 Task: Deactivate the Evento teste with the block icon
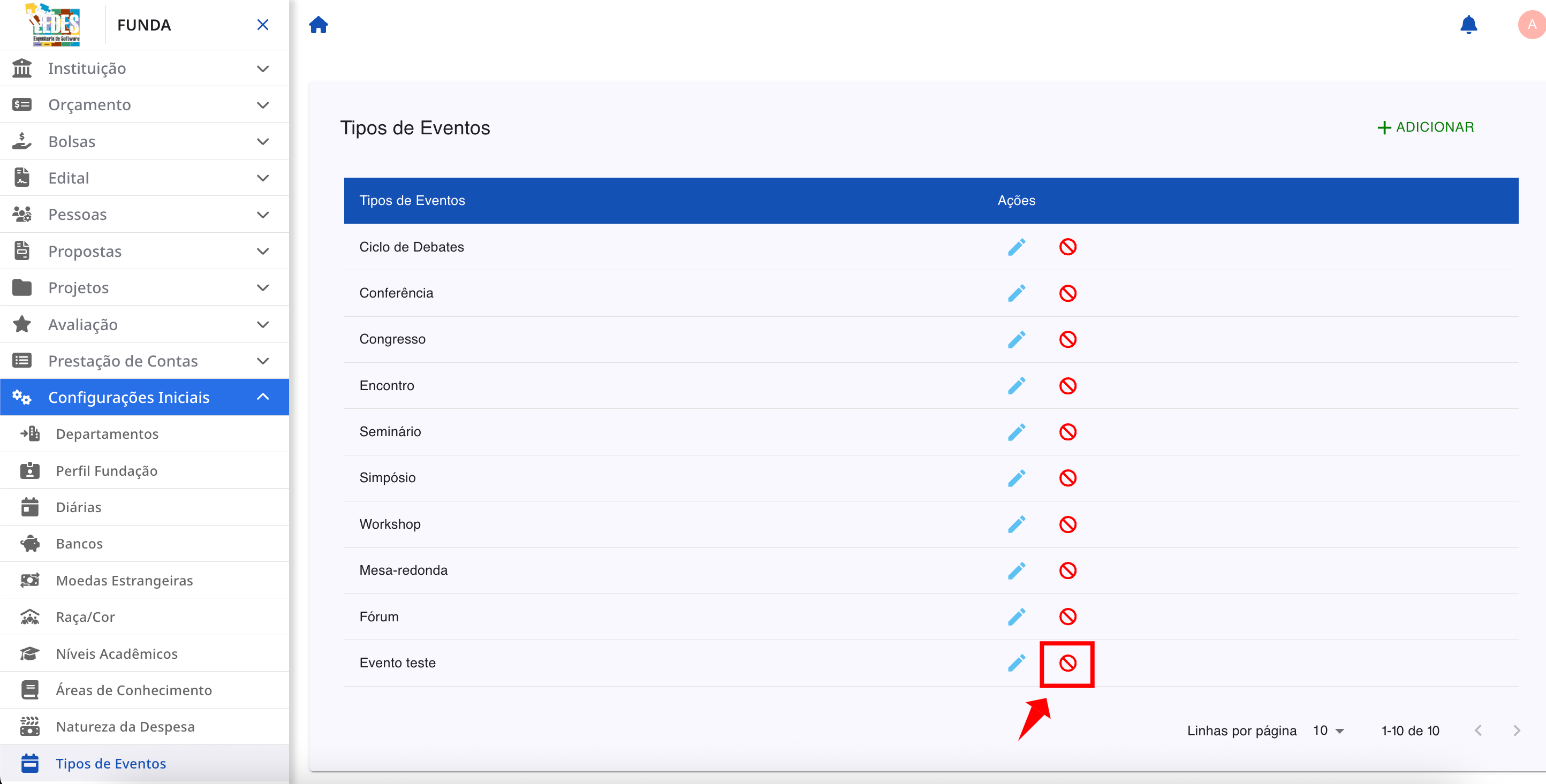1067,663
